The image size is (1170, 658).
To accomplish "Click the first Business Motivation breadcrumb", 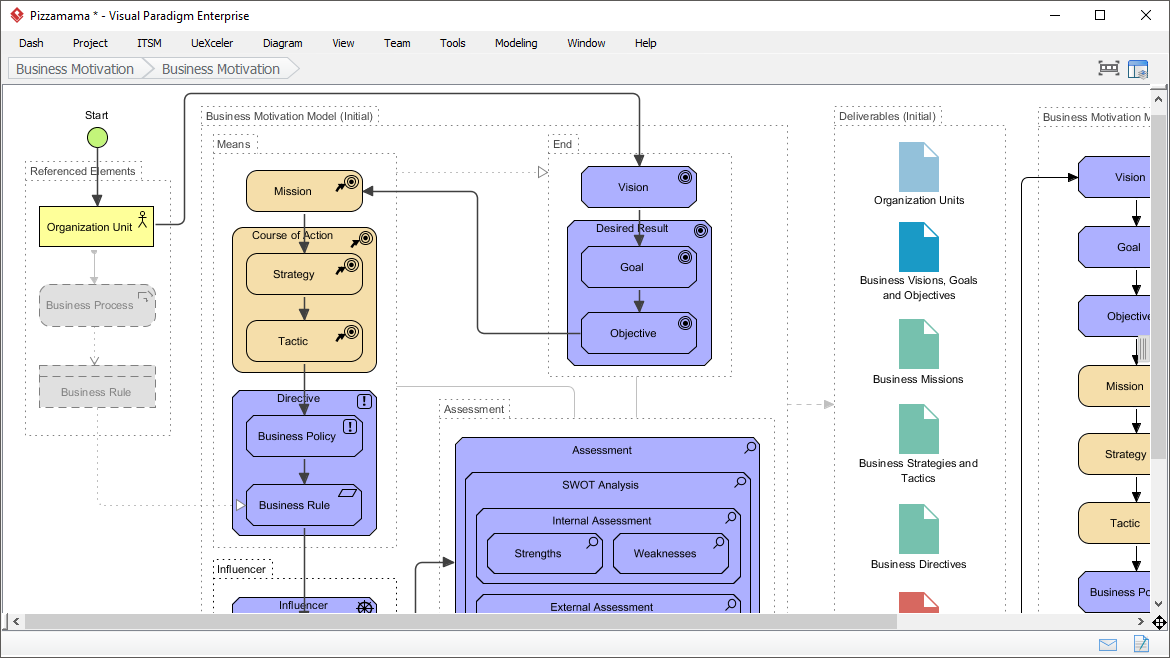I will click(75, 69).
